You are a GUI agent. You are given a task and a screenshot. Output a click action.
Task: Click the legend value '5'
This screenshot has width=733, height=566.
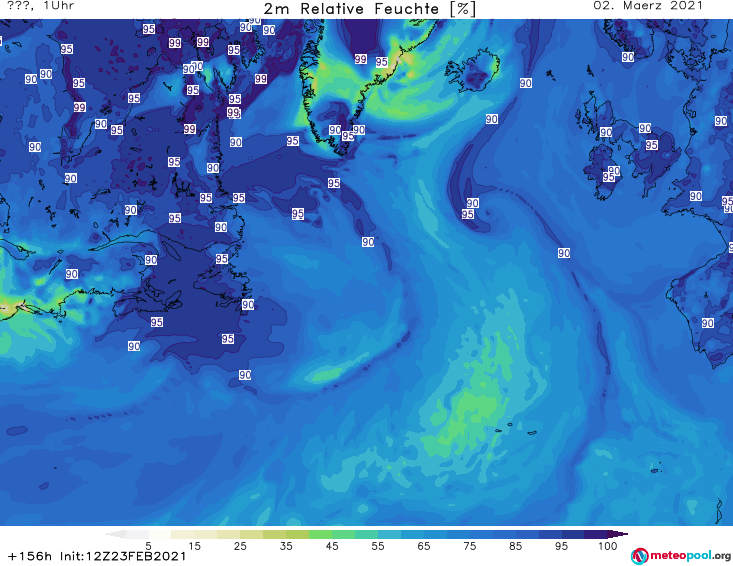148,546
